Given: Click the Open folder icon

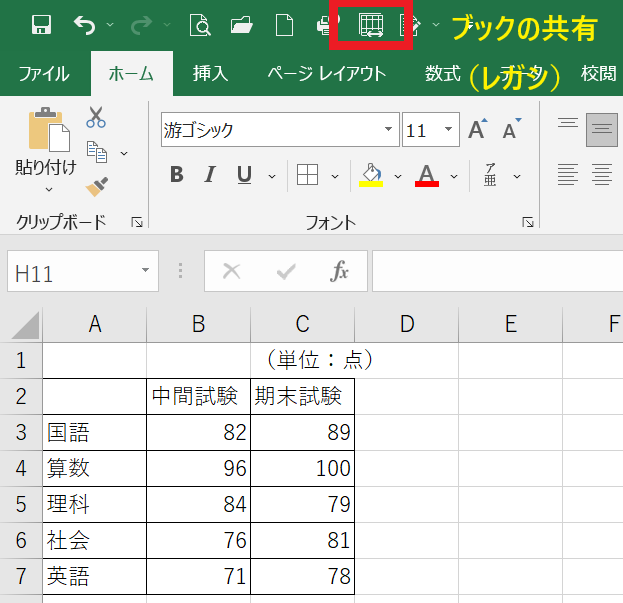Looking at the screenshot, I should [242, 25].
